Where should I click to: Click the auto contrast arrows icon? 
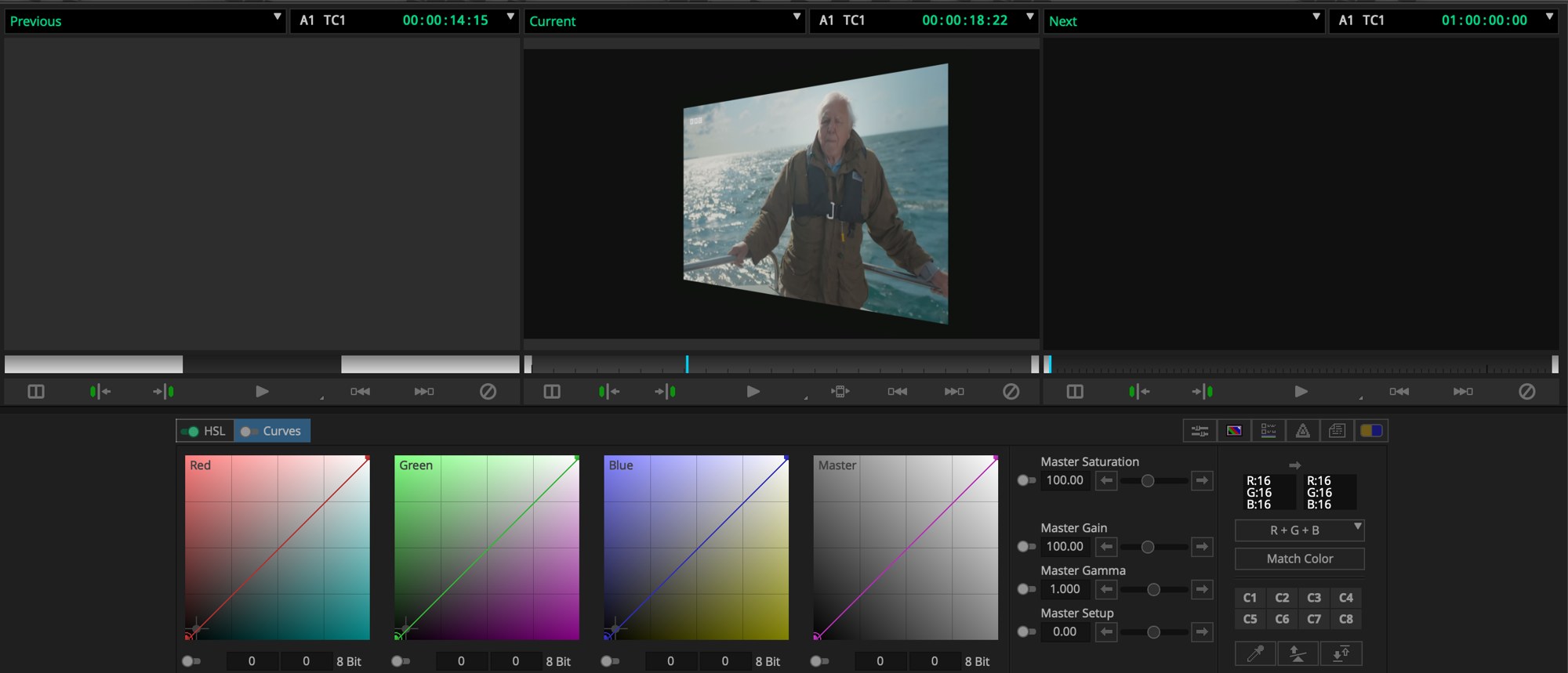(1341, 653)
